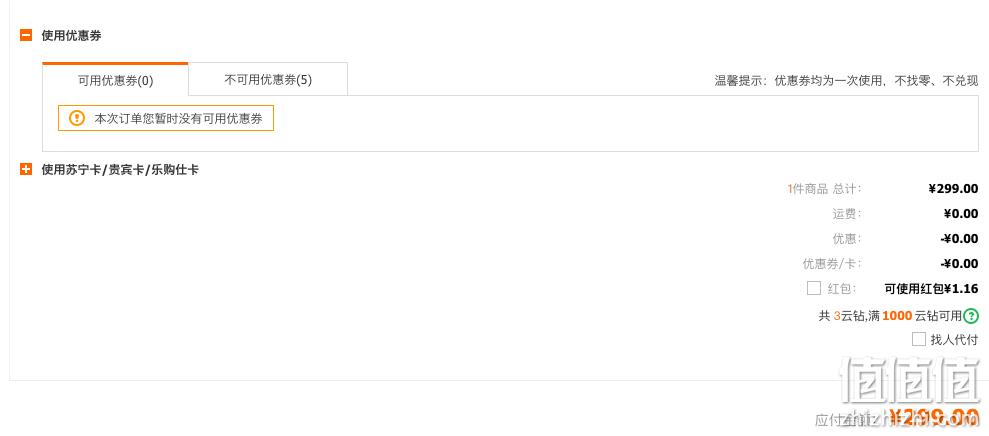989x436 pixels.
Task: Click the 找人代付 label text
Action: [954, 340]
